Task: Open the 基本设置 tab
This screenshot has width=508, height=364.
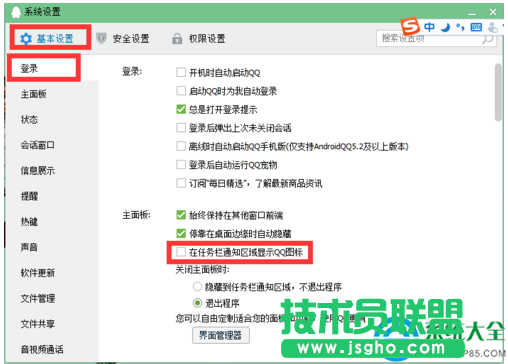Action: [x=47, y=39]
